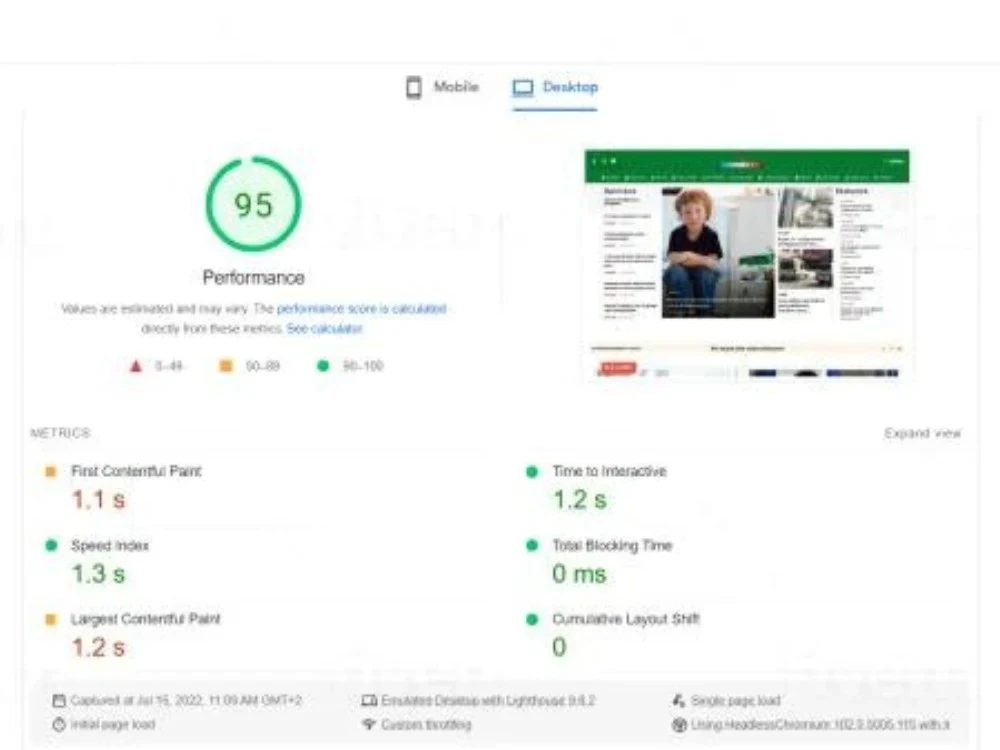Viewport: 1000px width, 750px height.
Task: Click the orange square 50-89 legend icon
Action: click(224, 365)
